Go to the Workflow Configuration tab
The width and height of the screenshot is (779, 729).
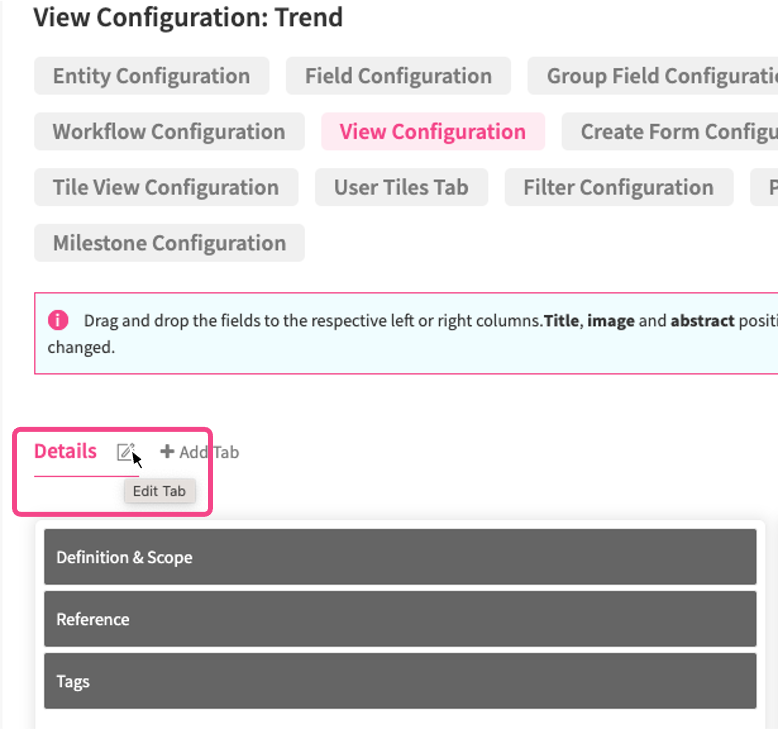168,132
